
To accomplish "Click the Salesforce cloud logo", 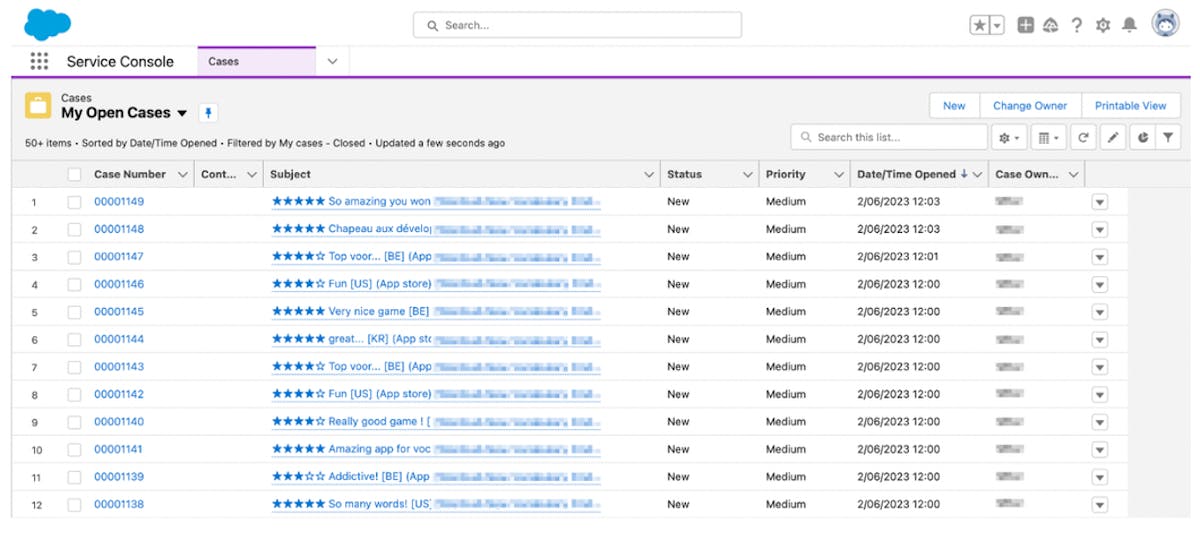I will click(x=47, y=23).
